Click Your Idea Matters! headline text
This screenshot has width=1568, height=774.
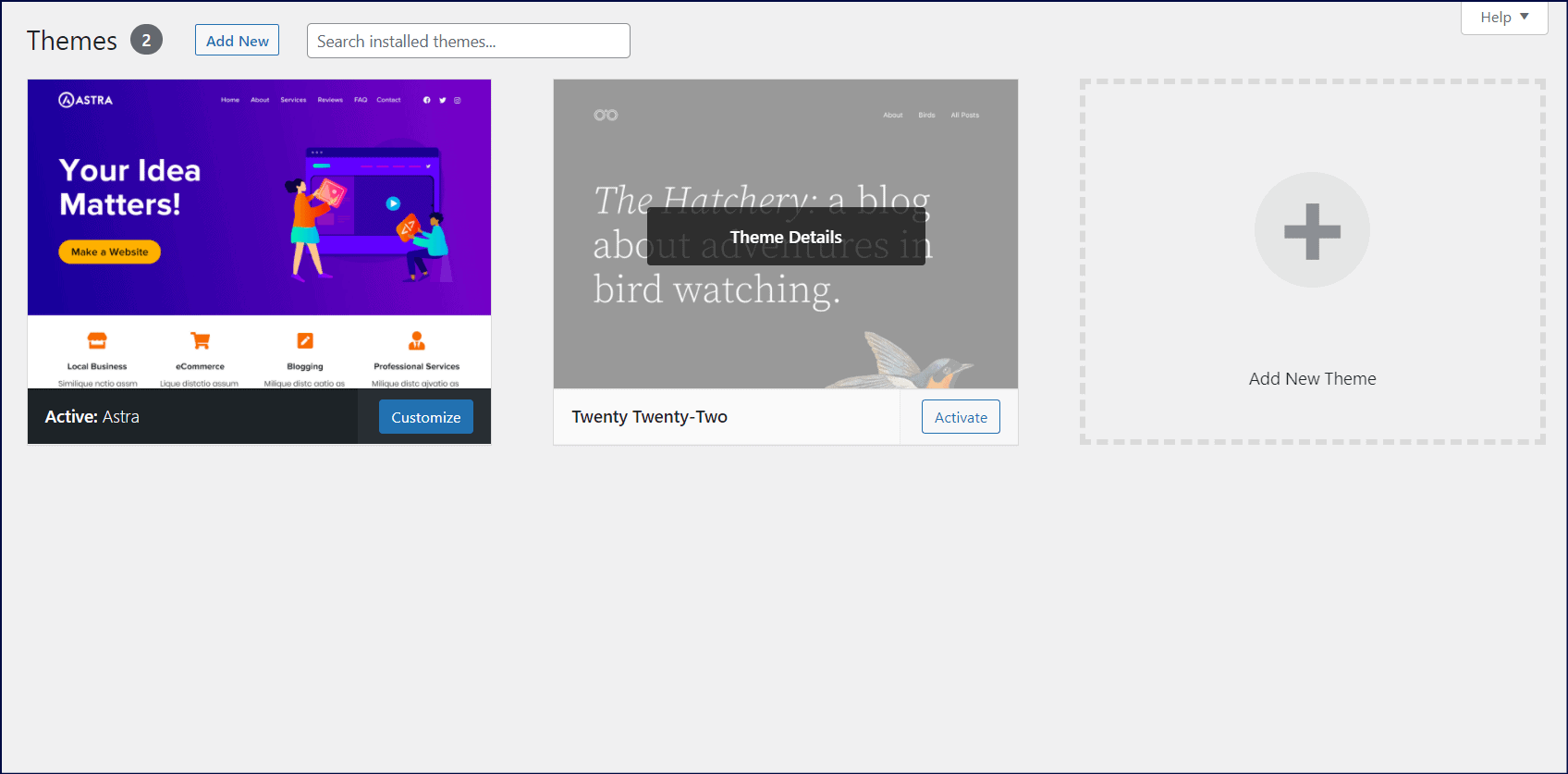click(x=129, y=187)
